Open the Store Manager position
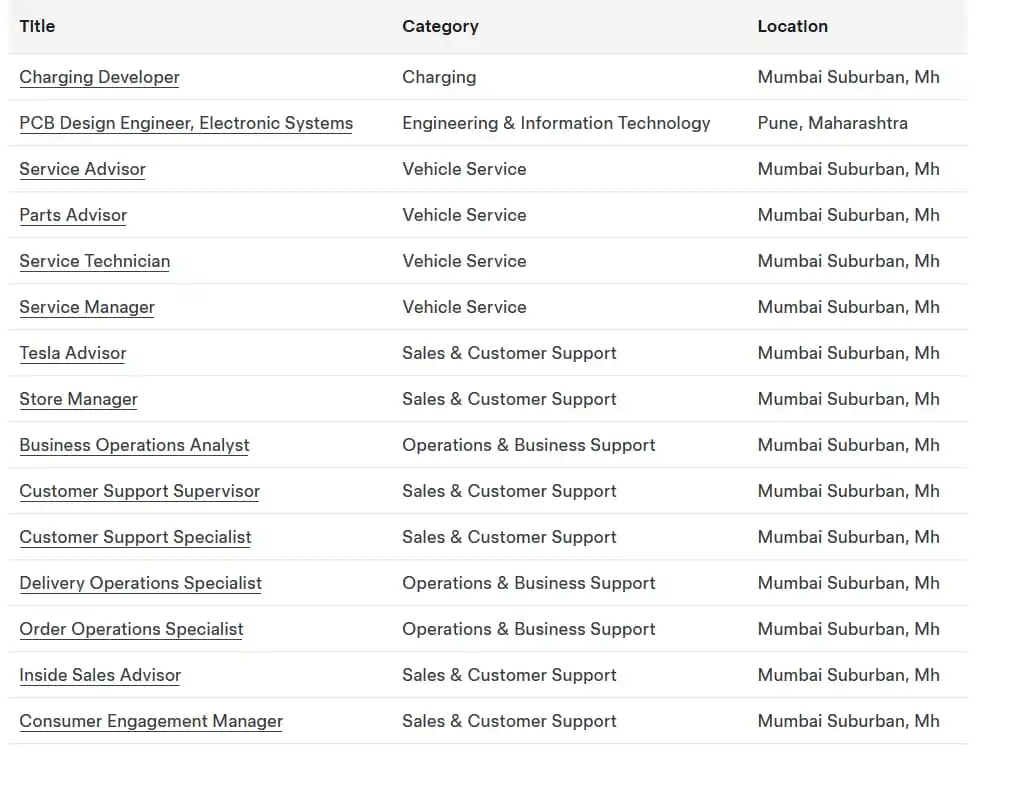The height and width of the screenshot is (797, 1027). tap(78, 399)
